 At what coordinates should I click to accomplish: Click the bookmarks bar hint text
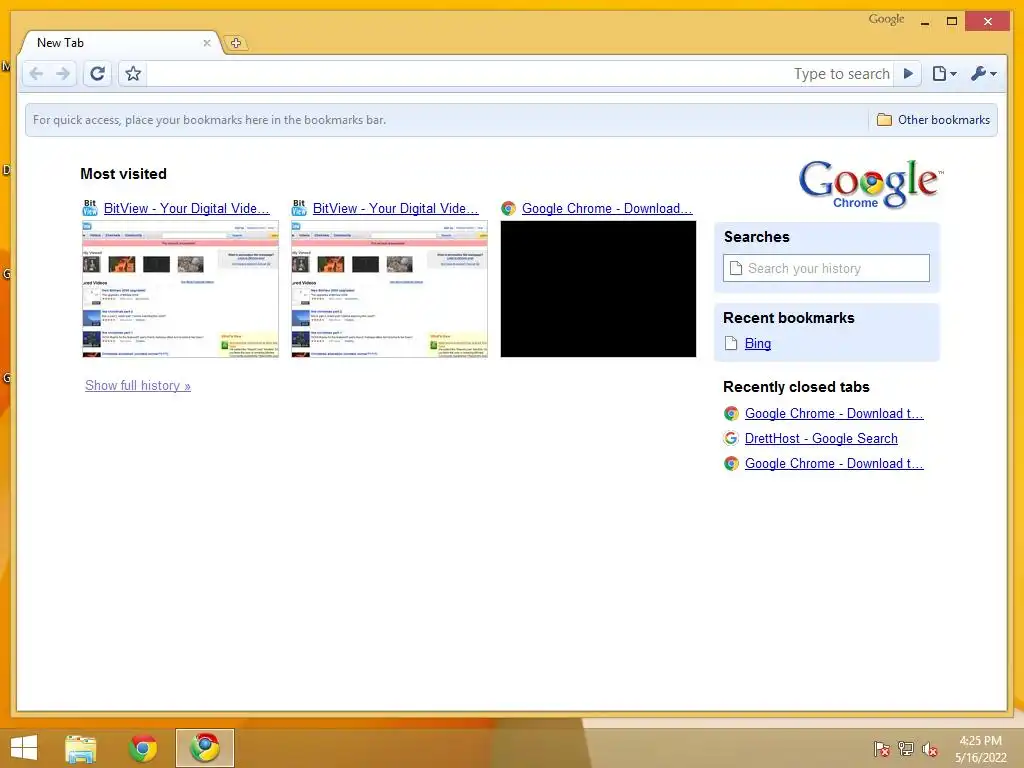tap(209, 120)
